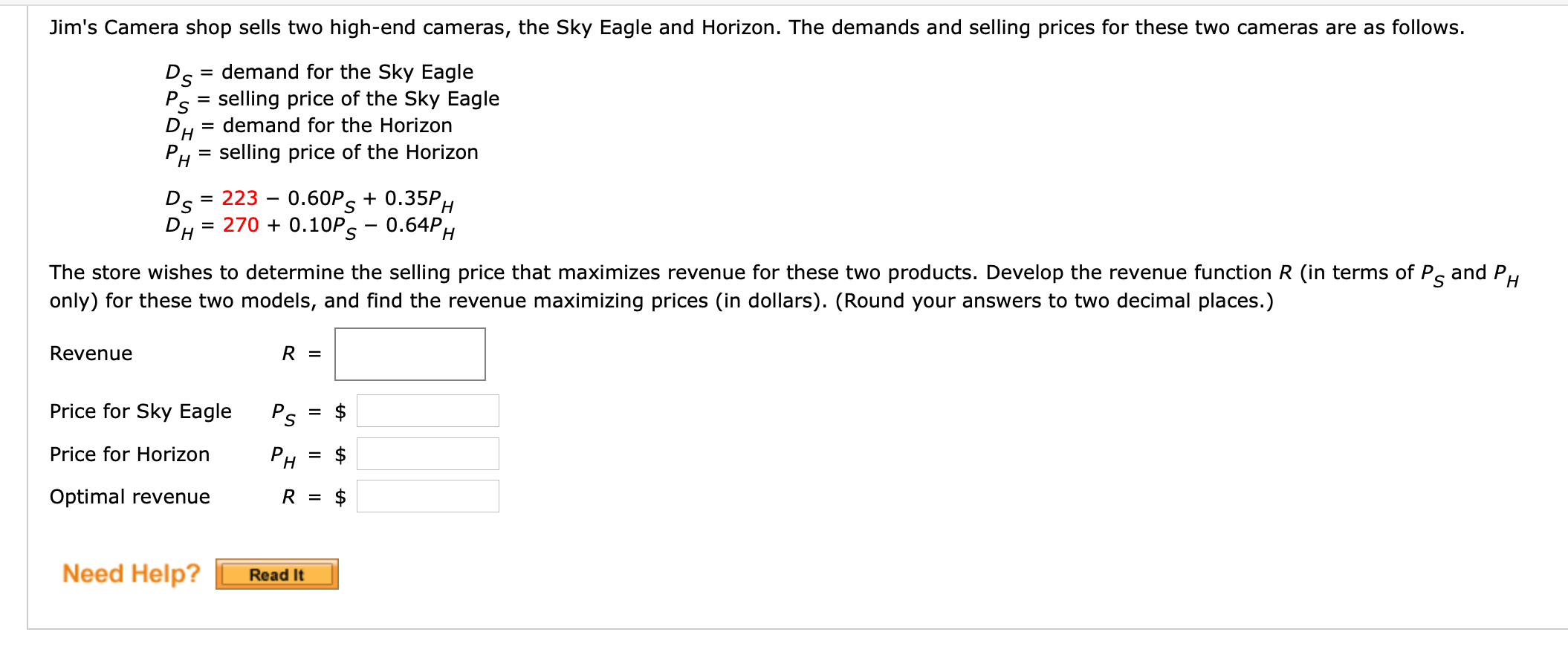Image resolution: width=1568 pixels, height=655 pixels.
Task: Click the Revenue row label
Action: click(91, 353)
